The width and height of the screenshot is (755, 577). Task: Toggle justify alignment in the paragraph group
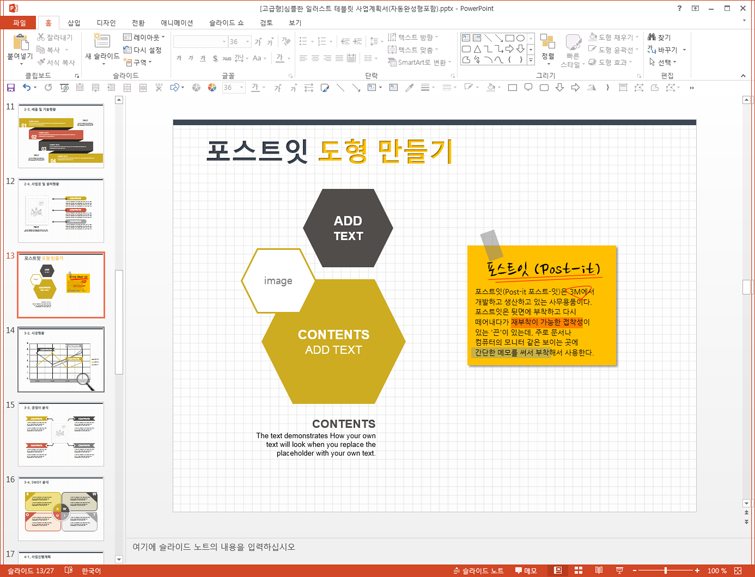pyautogui.click(x=339, y=58)
